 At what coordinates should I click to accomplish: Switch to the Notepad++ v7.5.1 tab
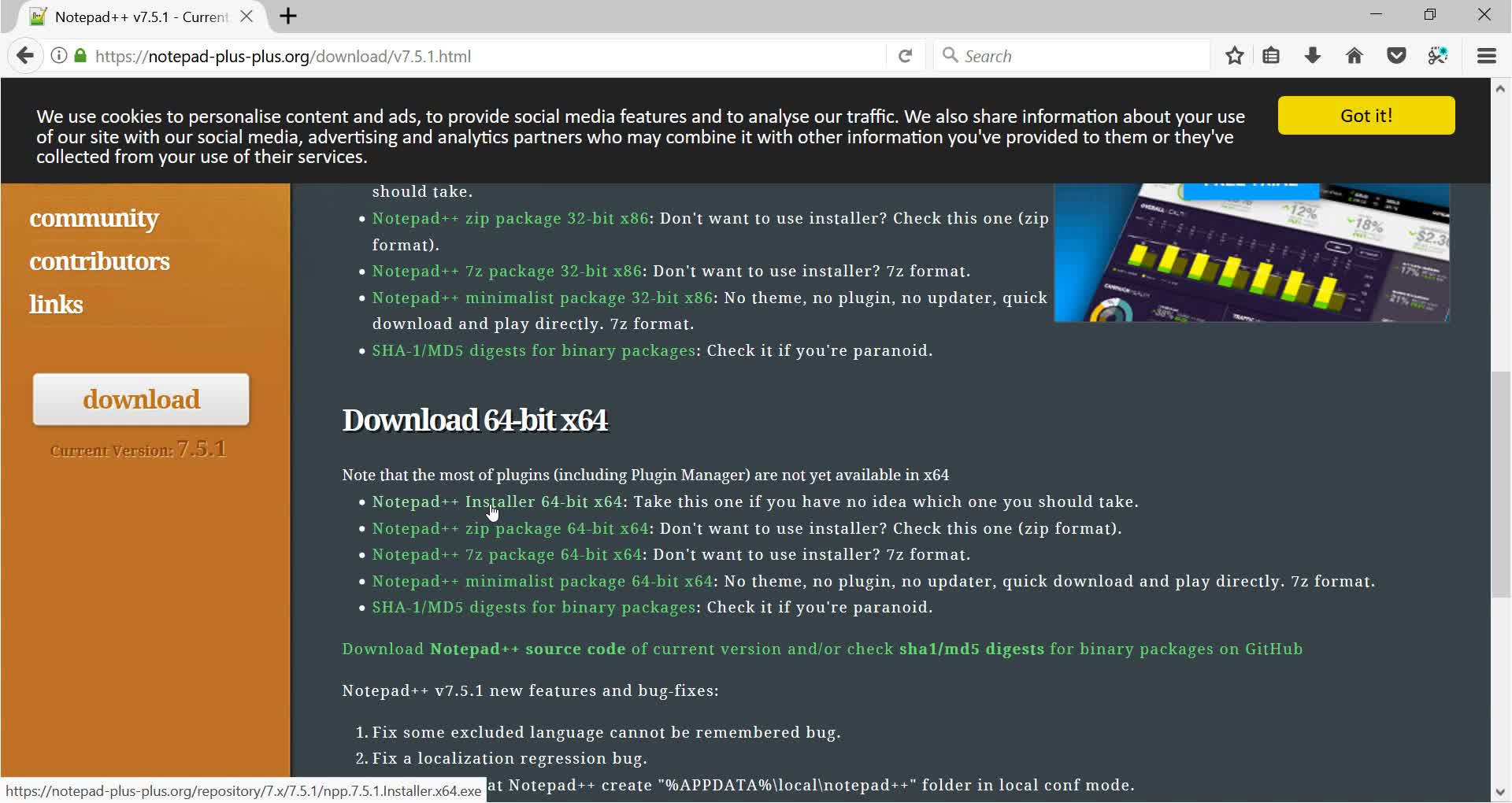[x=134, y=16]
